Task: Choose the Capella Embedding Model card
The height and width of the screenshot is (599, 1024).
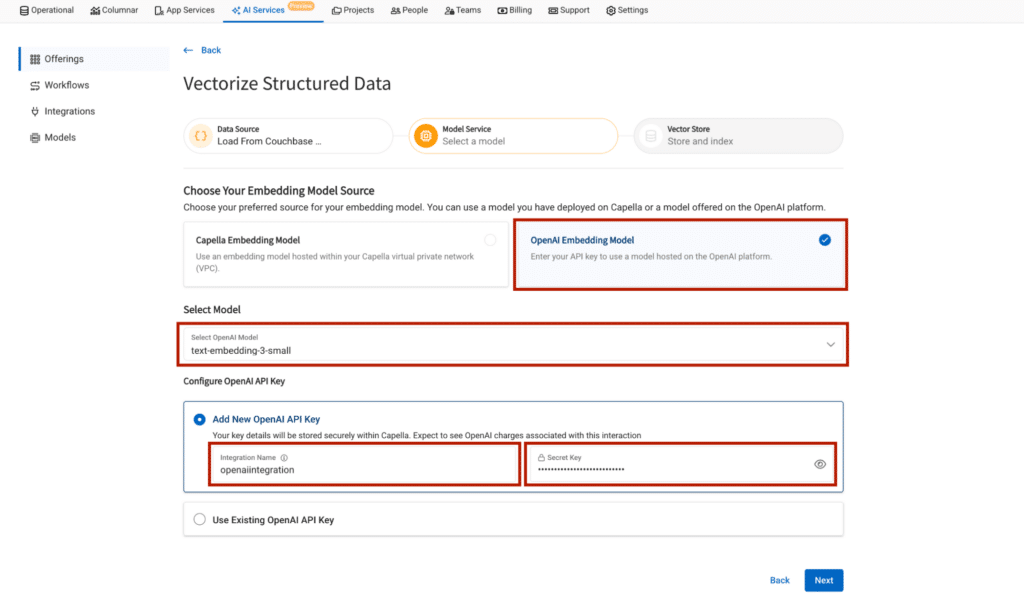Action: [x=345, y=254]
